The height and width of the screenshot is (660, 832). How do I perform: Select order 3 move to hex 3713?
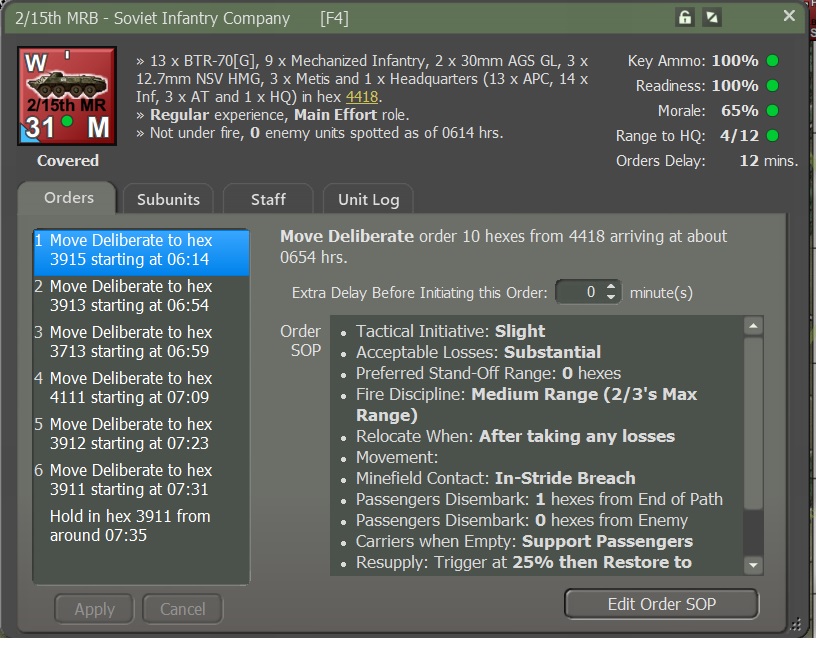click(141, 342)
